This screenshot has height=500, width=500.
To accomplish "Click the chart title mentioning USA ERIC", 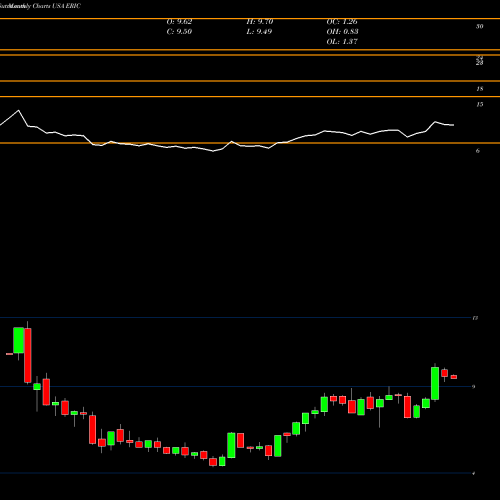I will pos(40,6).
